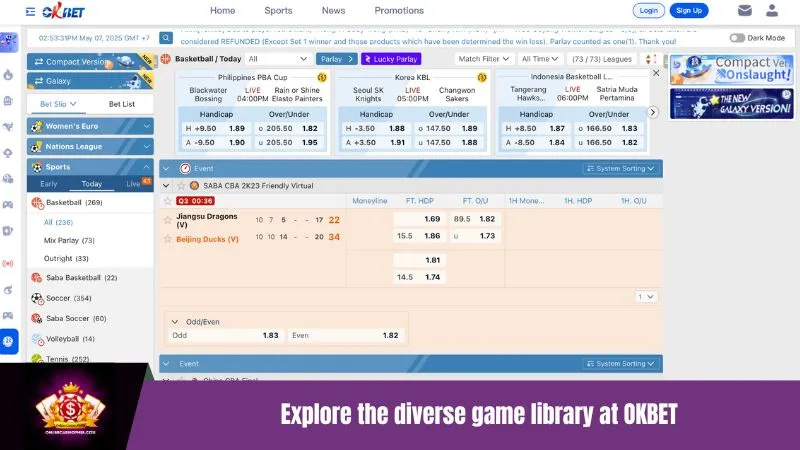Click the up/down sort arrows near Leagues filter
Screen dimensions: 800x450
pos(651,59)
